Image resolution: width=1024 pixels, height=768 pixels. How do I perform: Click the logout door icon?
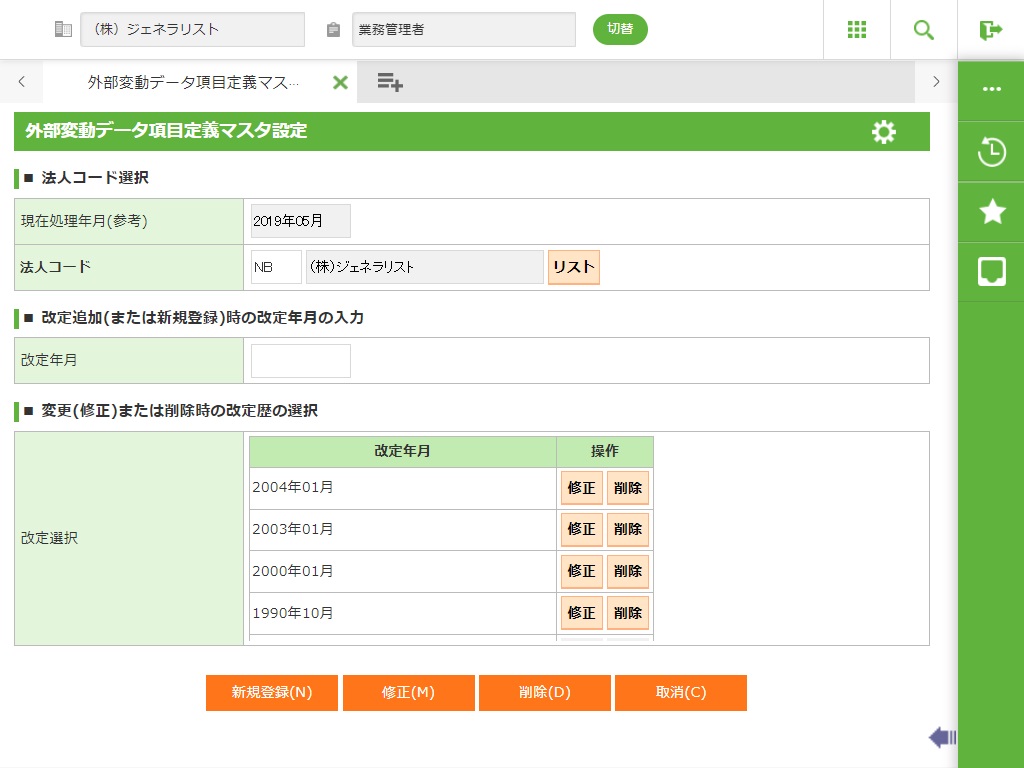[x=991, y=30]
